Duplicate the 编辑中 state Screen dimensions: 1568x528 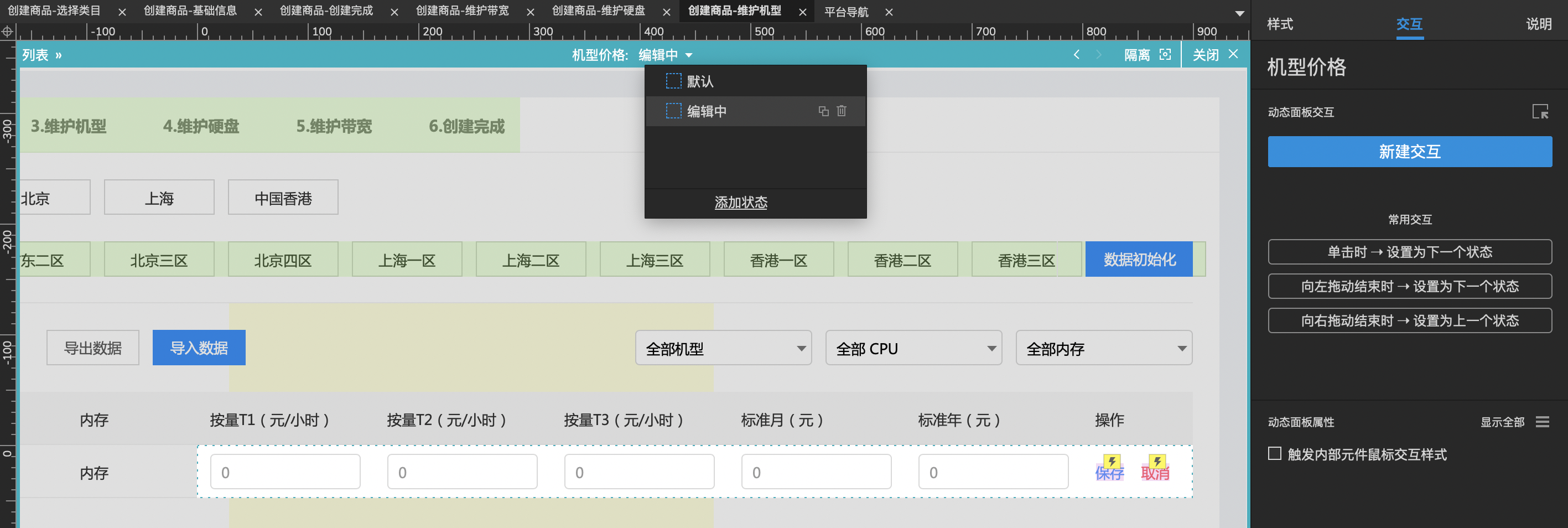pos(824,111)
